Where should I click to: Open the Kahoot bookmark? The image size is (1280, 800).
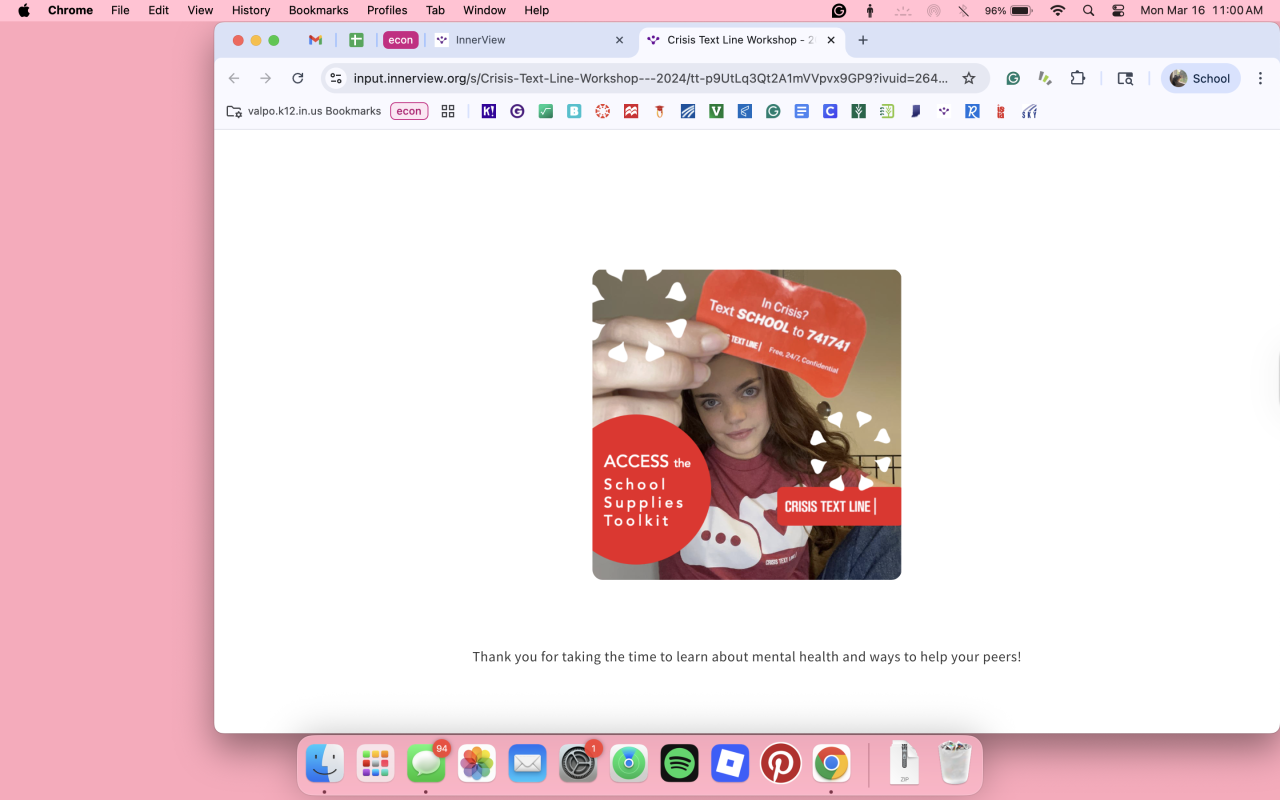click(489, 111)
